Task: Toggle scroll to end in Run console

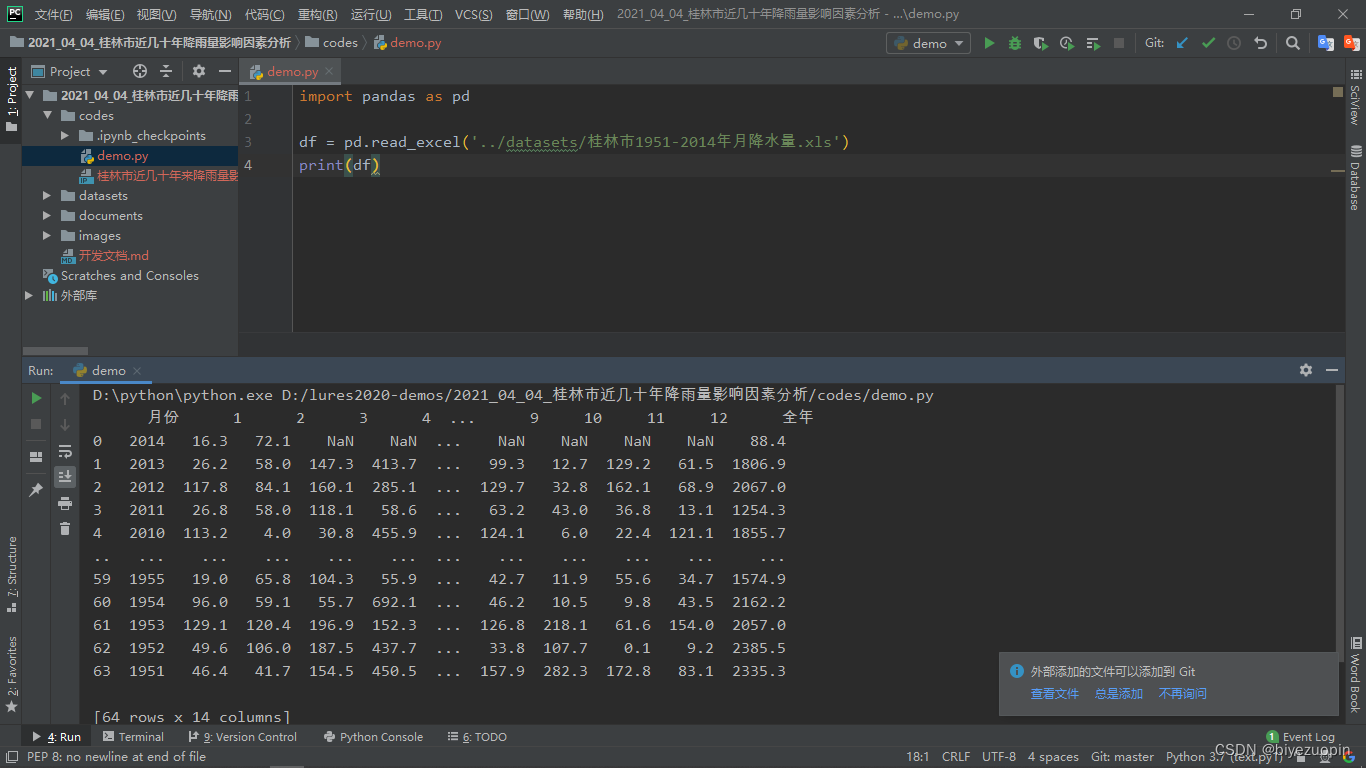Action: pos(65,477)
